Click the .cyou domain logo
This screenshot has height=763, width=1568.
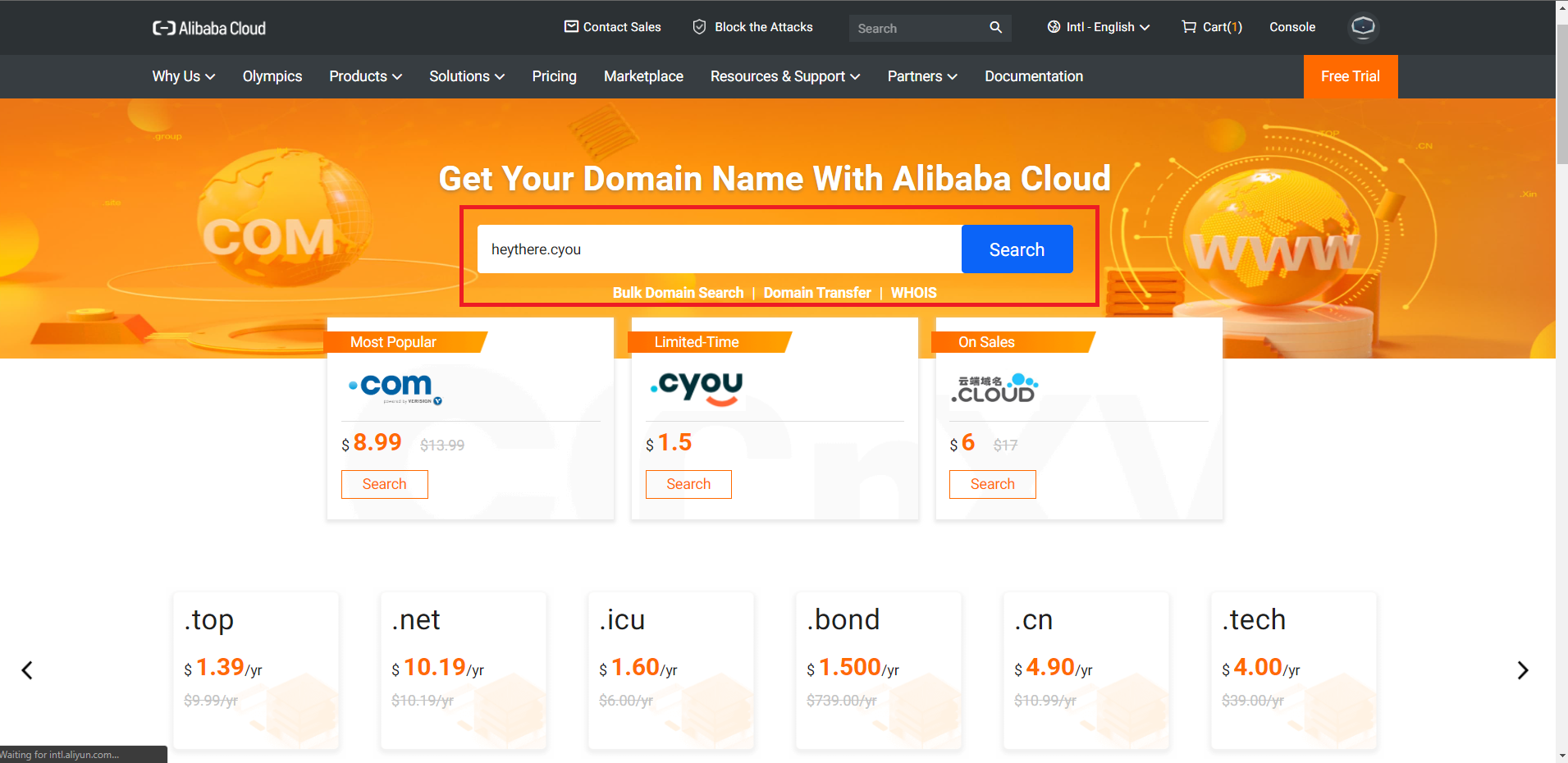tap(697, 388)
